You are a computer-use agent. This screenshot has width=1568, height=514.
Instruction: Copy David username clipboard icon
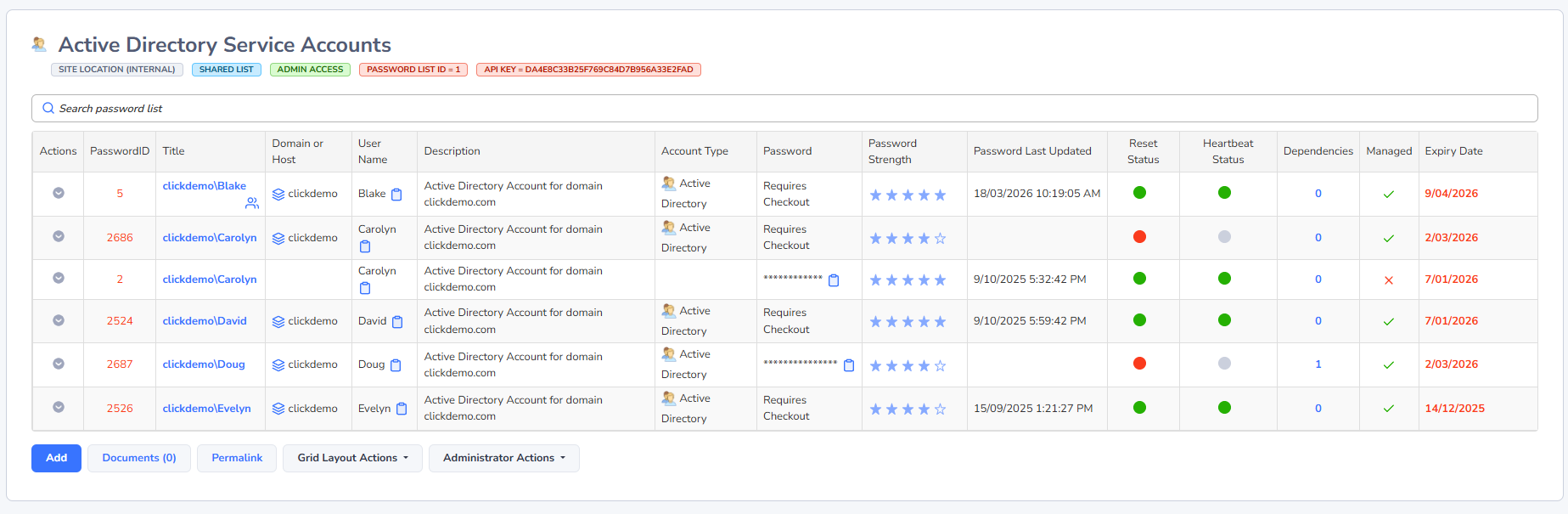point(397,322)
